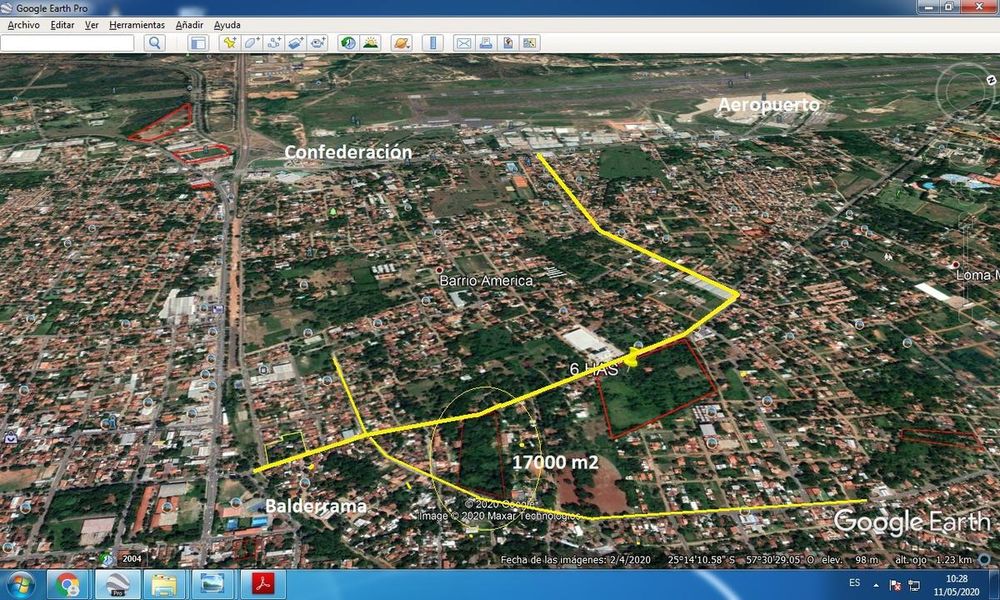Expand the Añadir menu

coord(189,25)
